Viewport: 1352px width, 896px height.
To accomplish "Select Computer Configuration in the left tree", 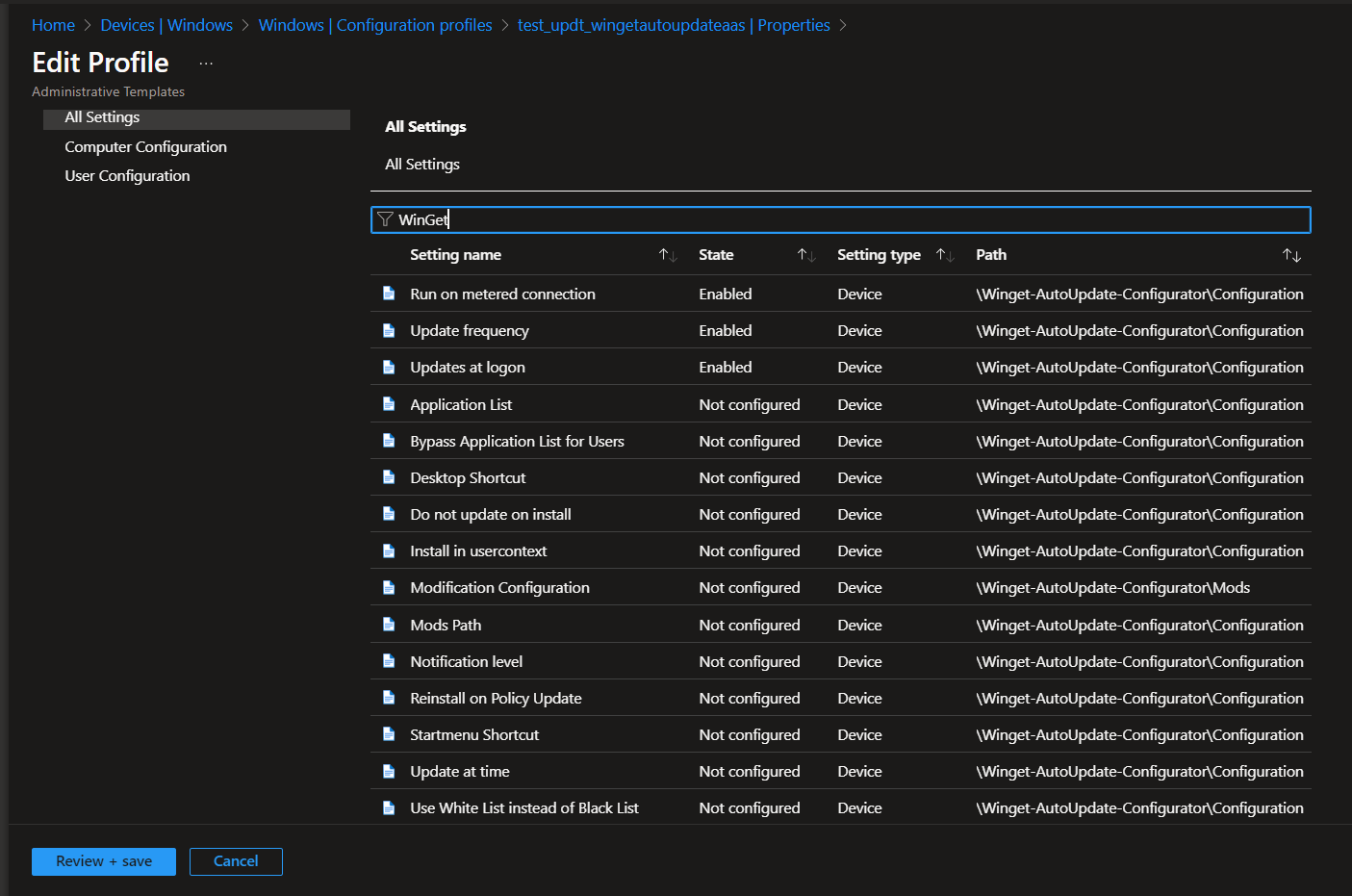I will pyautogui.click(x=145, y=147).
